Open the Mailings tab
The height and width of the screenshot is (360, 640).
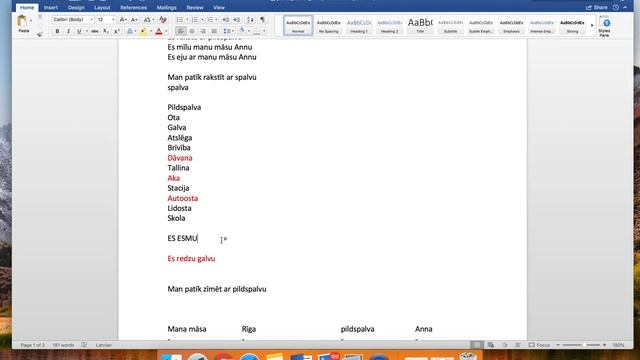pyautogui.click(x=167, y=7)
